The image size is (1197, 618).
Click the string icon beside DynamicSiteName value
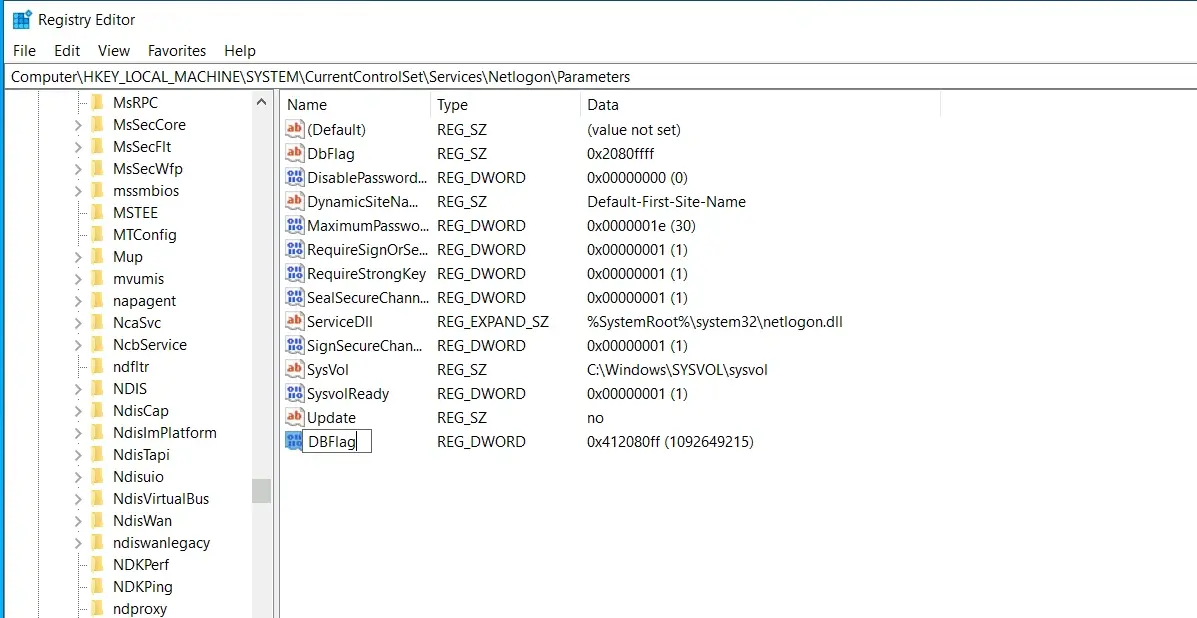pyautogui.click(x=295, y=201)
